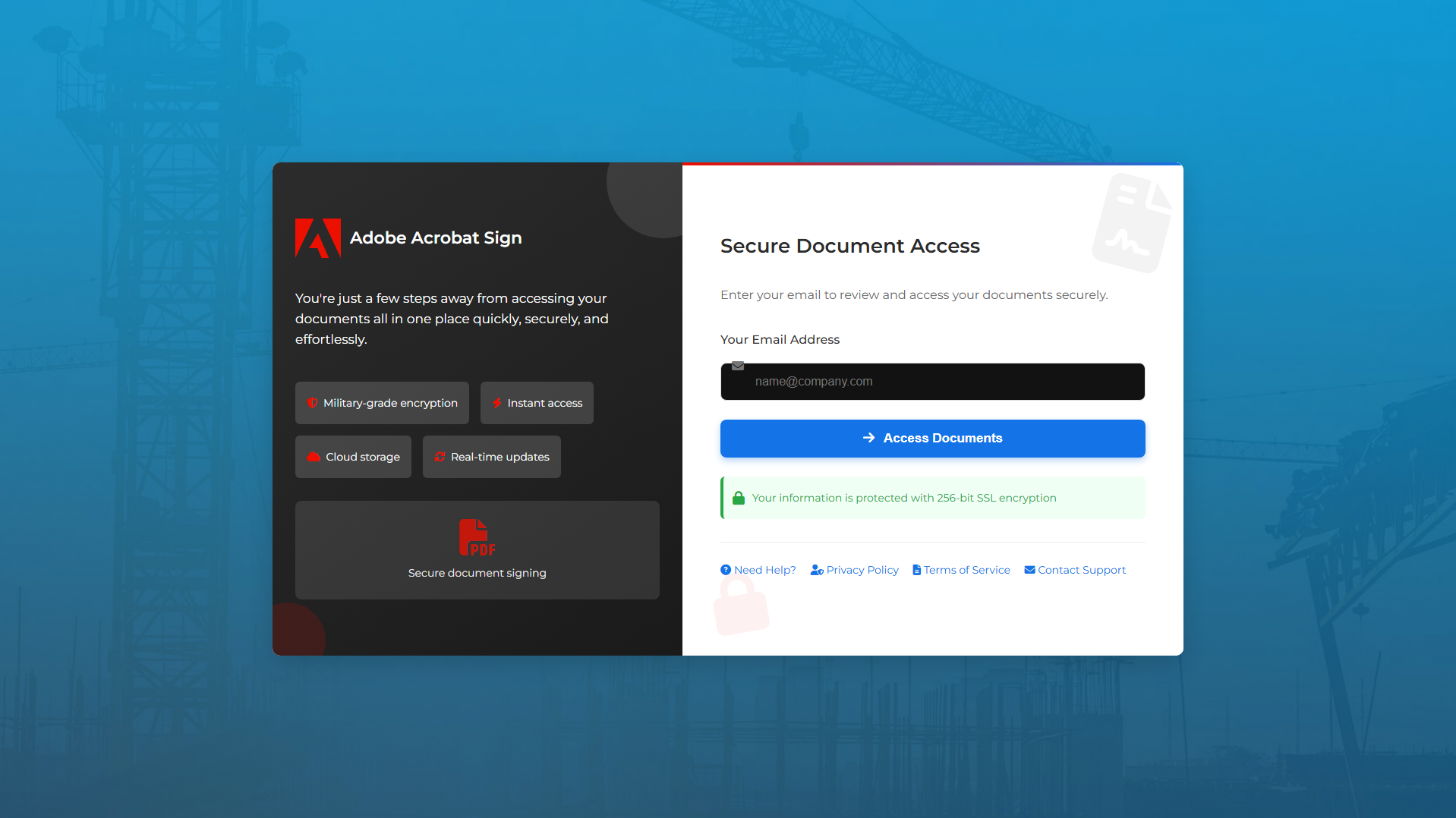This screenshot has width=1456, height=818.
Task: Click the Cloud storage badge
Action: 353,457
